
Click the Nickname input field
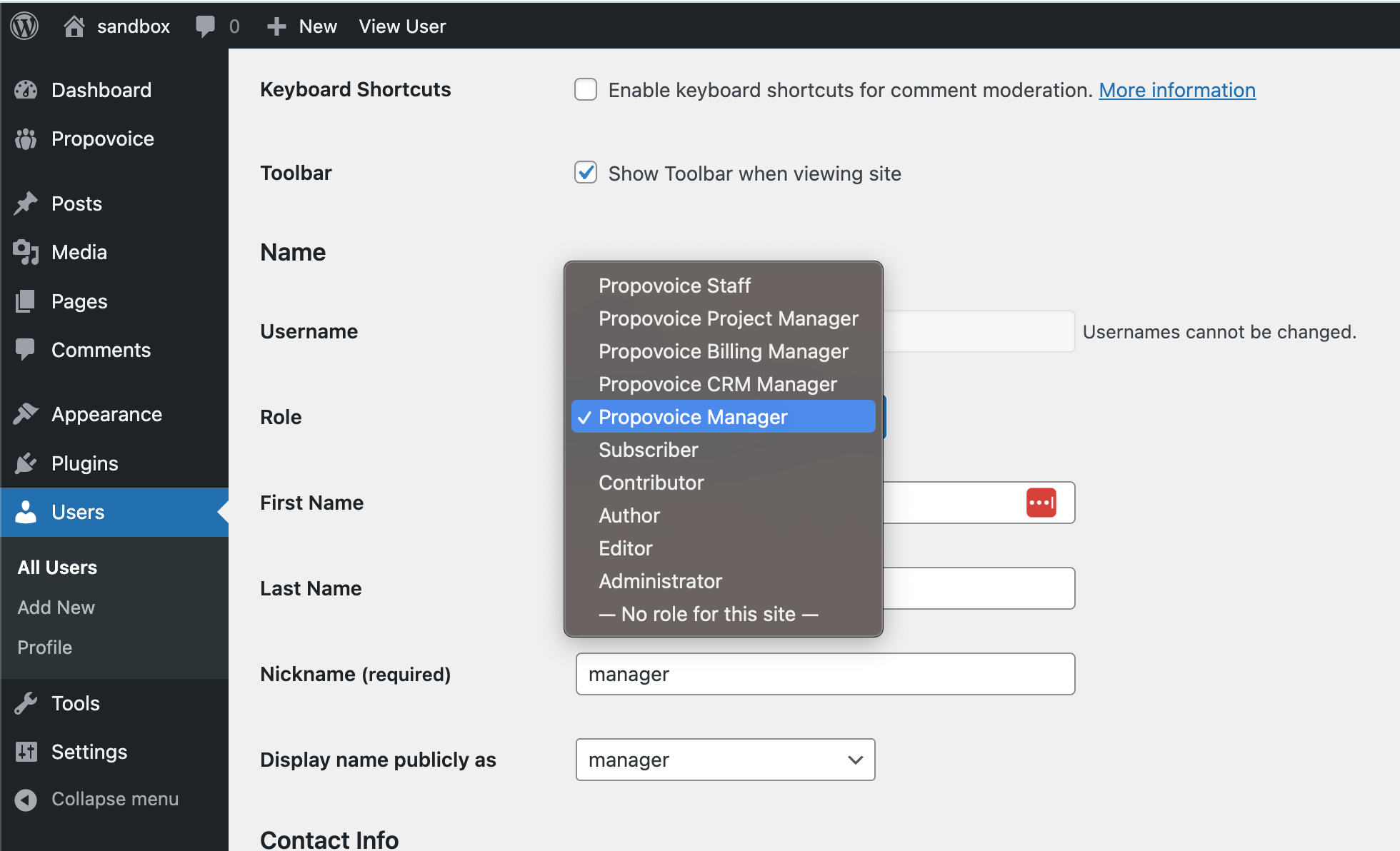pos(824,674)
